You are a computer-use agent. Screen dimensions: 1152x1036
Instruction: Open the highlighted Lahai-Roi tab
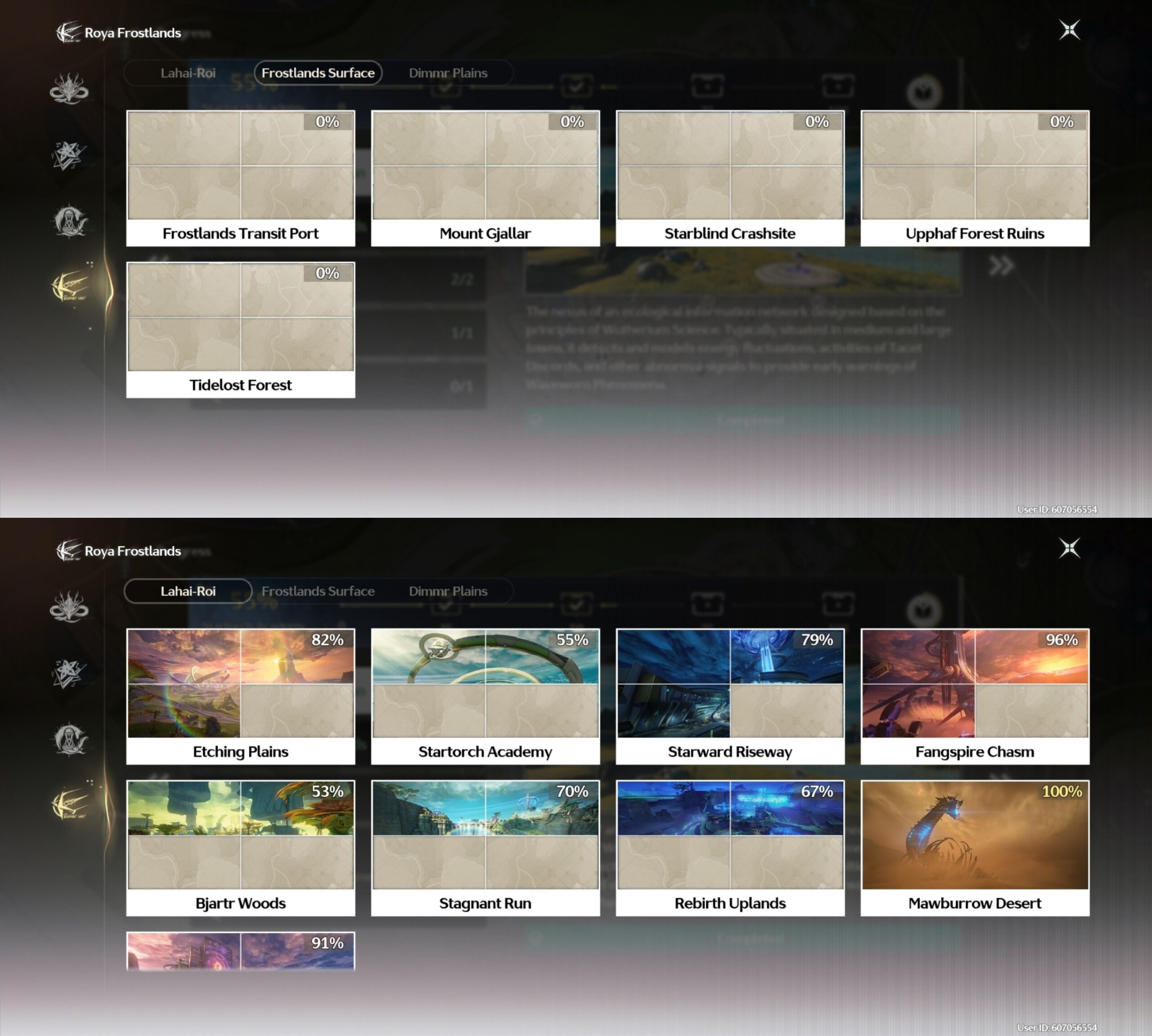(x=188, y=591)
